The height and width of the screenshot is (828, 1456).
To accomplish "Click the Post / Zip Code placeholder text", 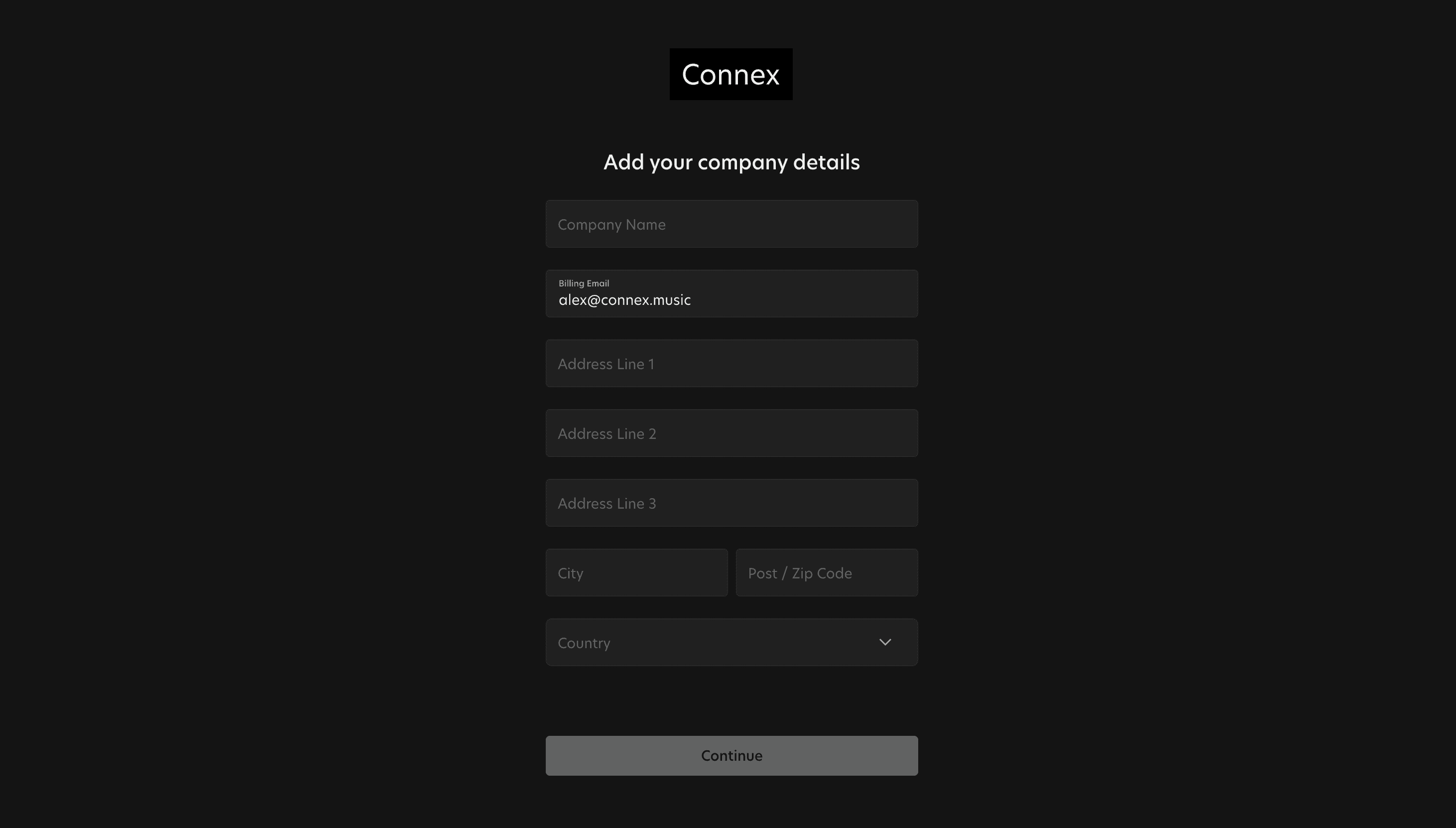I will (x=799, y=573).
